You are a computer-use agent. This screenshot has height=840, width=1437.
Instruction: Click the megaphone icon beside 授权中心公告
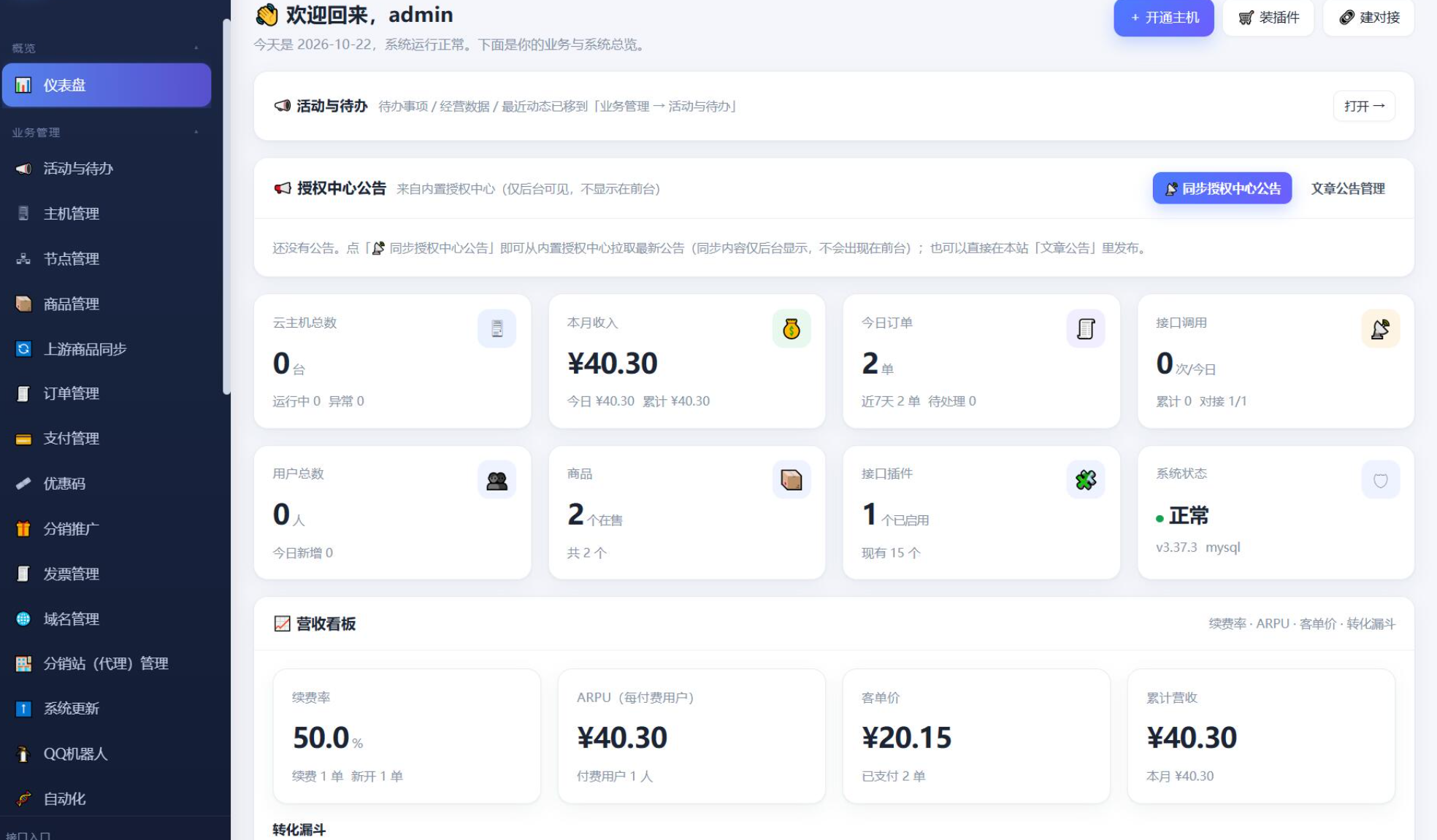(x=282, y=188)
